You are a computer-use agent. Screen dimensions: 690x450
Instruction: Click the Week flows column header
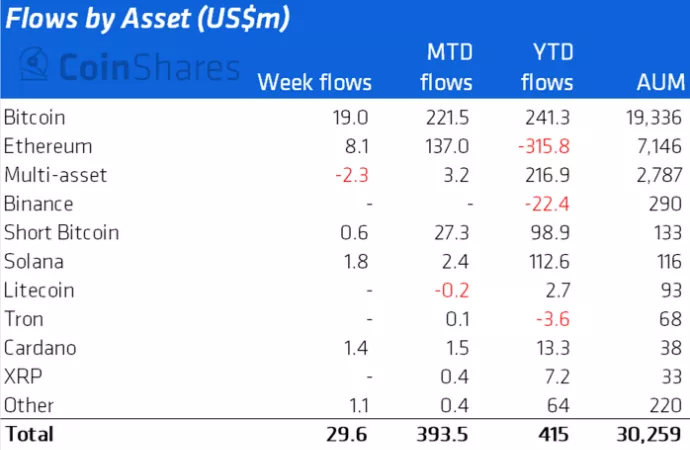pyautogui.click(x=314, y=82)
